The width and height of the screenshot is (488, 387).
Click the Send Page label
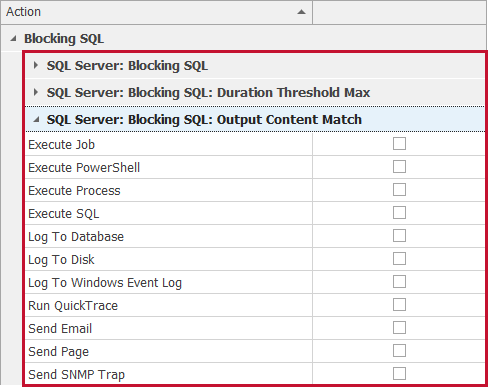59,352
